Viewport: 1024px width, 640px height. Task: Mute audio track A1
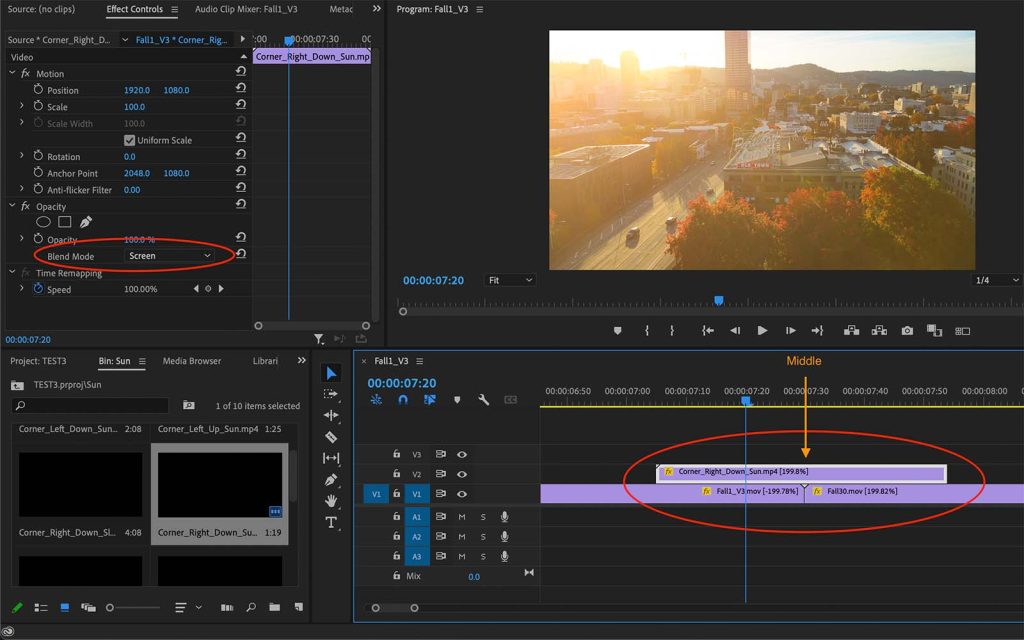[x=462, y=517]
